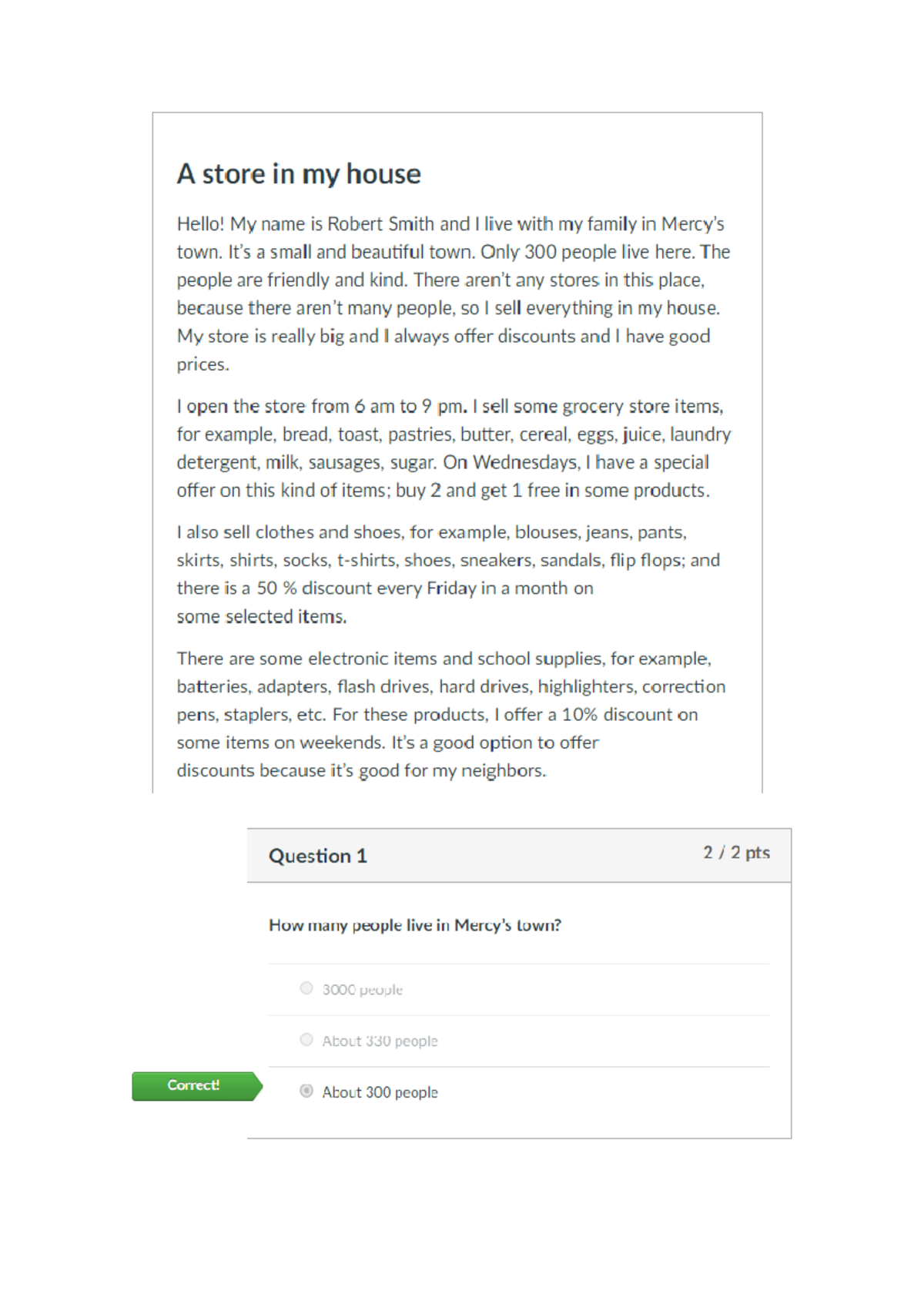Viewport: 924px width, 1308px height.
Task: Click the 2 / 2 pts score
Action: tap(736, 853)
